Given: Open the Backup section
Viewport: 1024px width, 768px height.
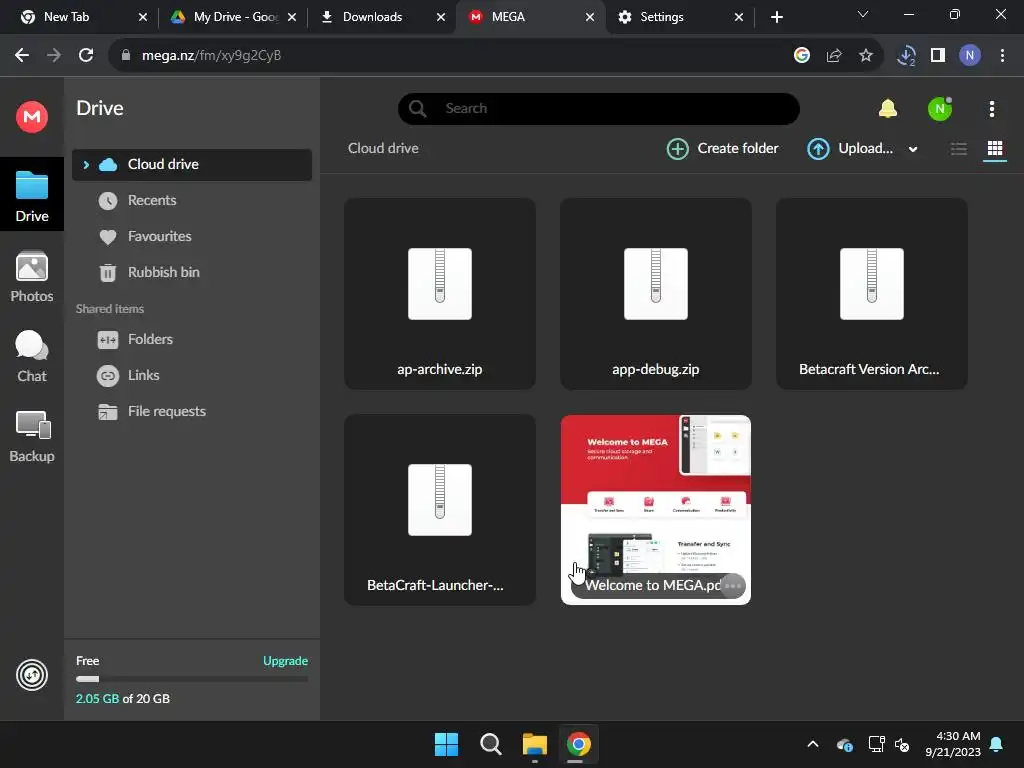Looking at the screenshot, I should (31, 436).
